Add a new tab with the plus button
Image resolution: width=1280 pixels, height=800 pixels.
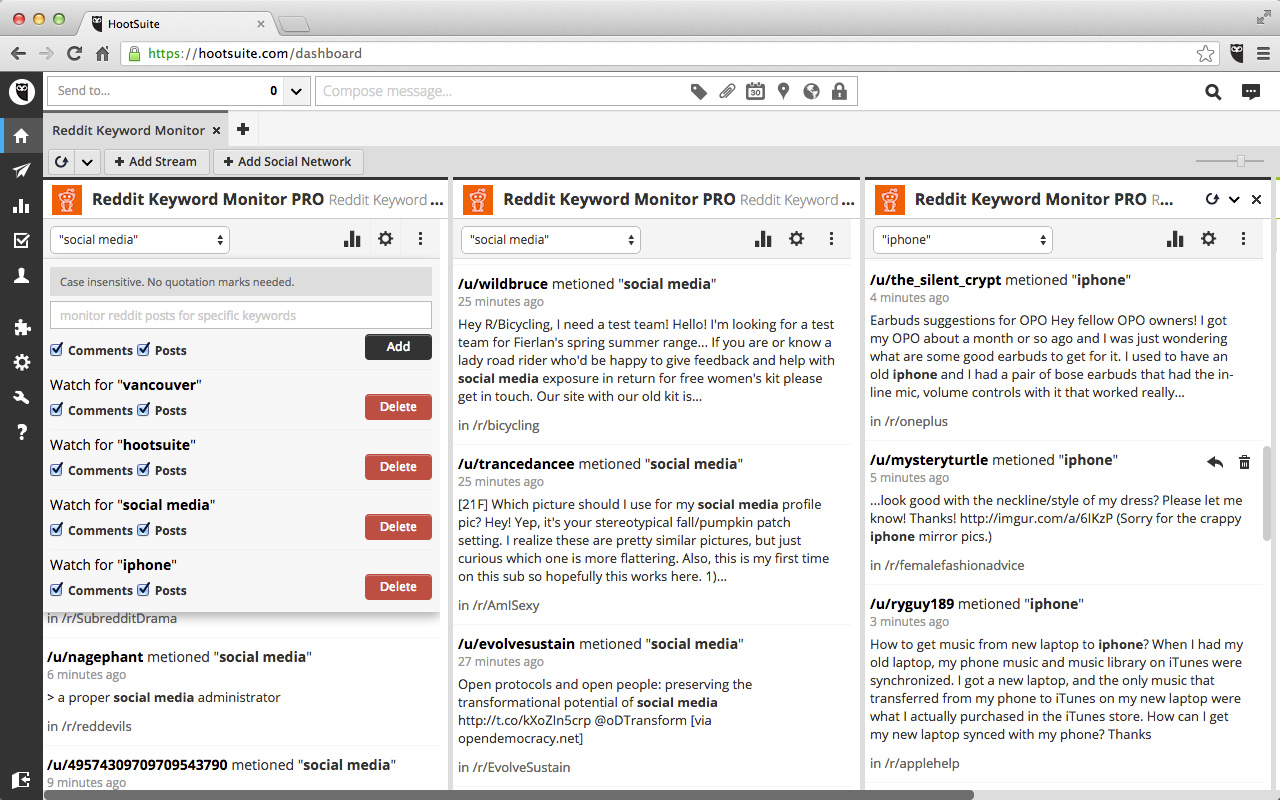242,130
